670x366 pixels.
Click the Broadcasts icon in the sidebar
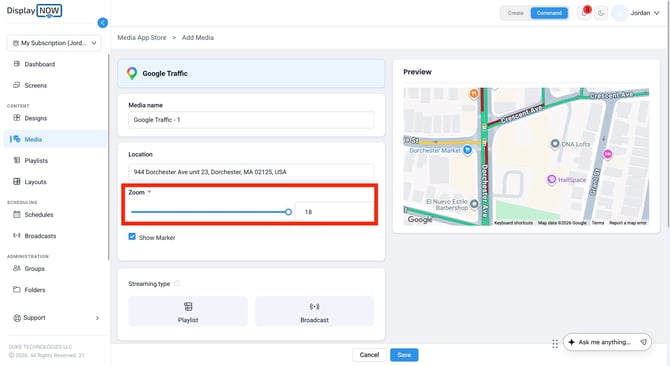tap(17, 235)
